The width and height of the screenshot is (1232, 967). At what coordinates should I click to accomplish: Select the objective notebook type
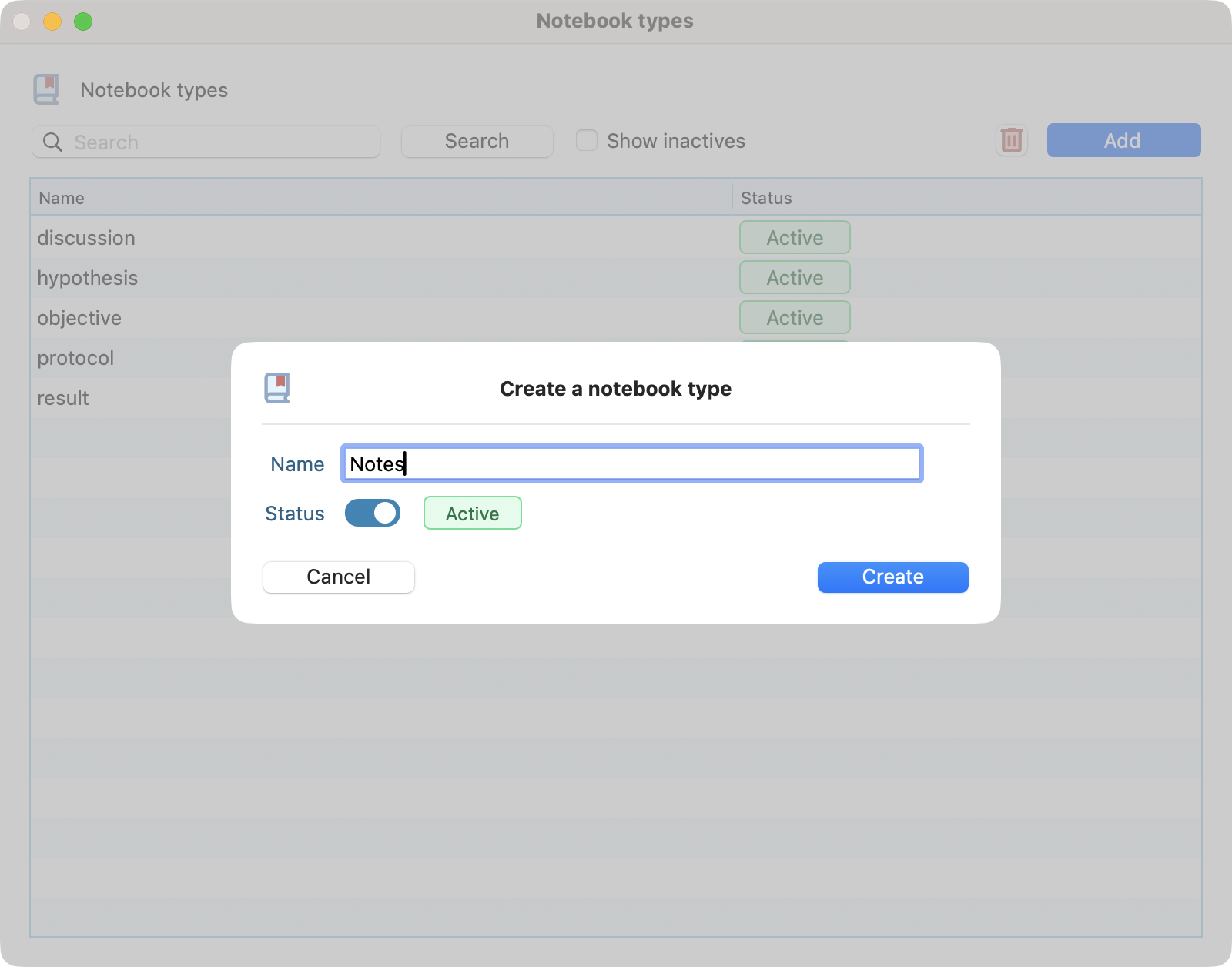coord(79,318)
